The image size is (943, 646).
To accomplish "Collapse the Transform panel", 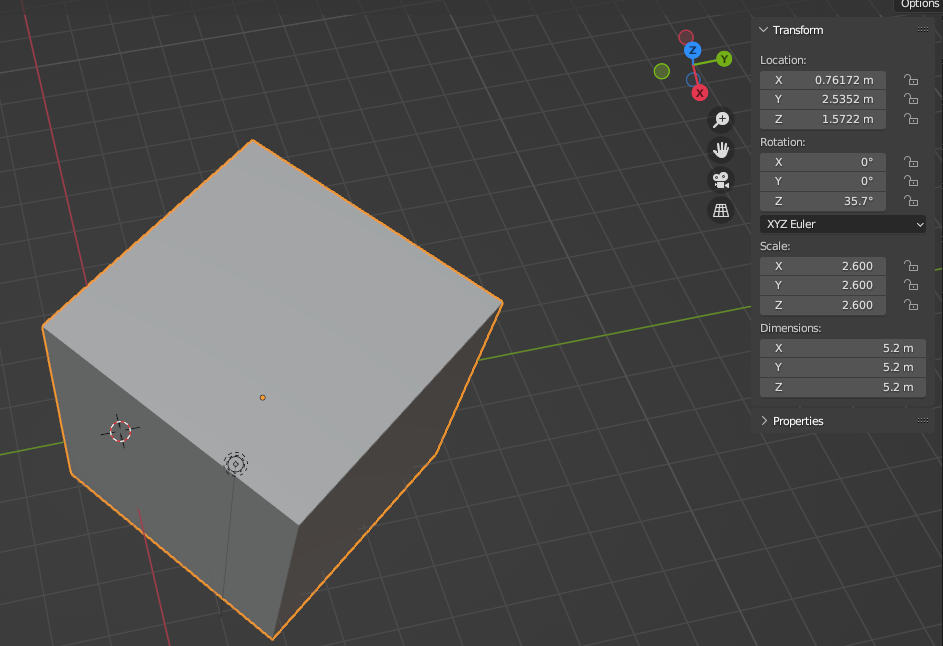I will coord(764,29).
